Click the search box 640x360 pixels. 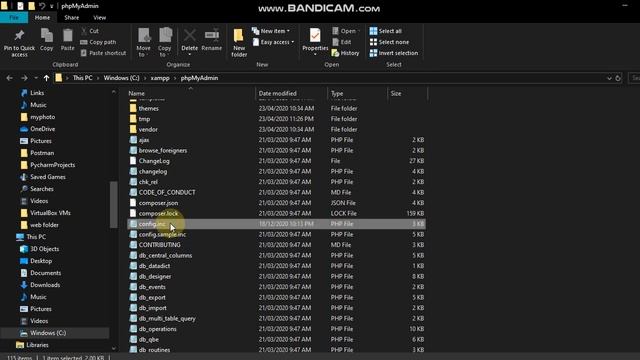(x=634, y=78)
